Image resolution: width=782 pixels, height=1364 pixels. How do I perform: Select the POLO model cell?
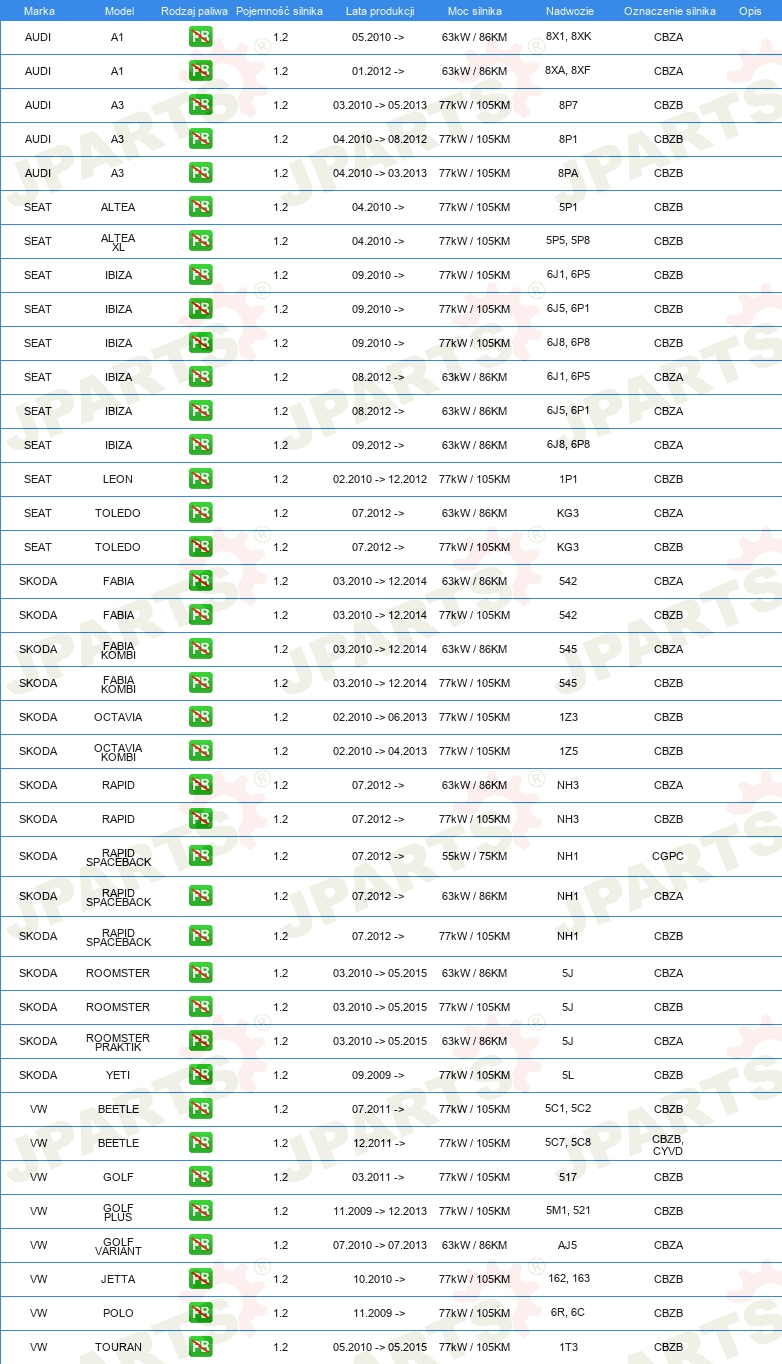click(118, 1313)
